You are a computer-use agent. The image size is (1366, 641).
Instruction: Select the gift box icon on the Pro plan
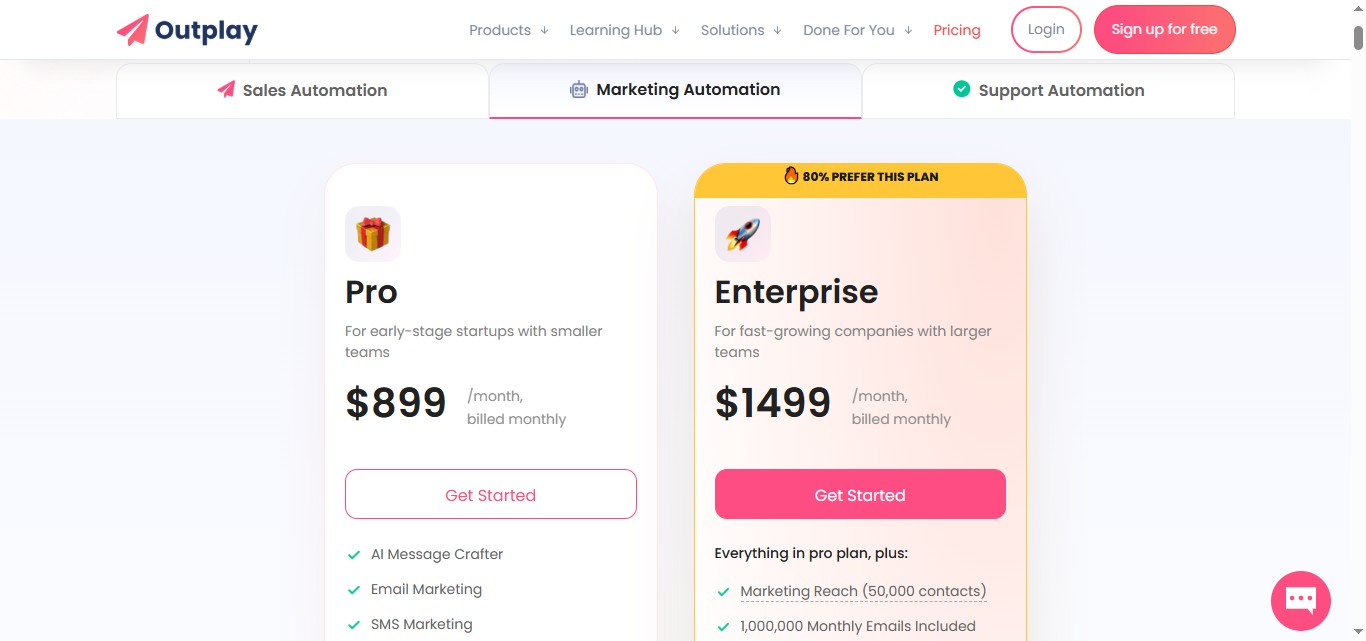point(372,233)
